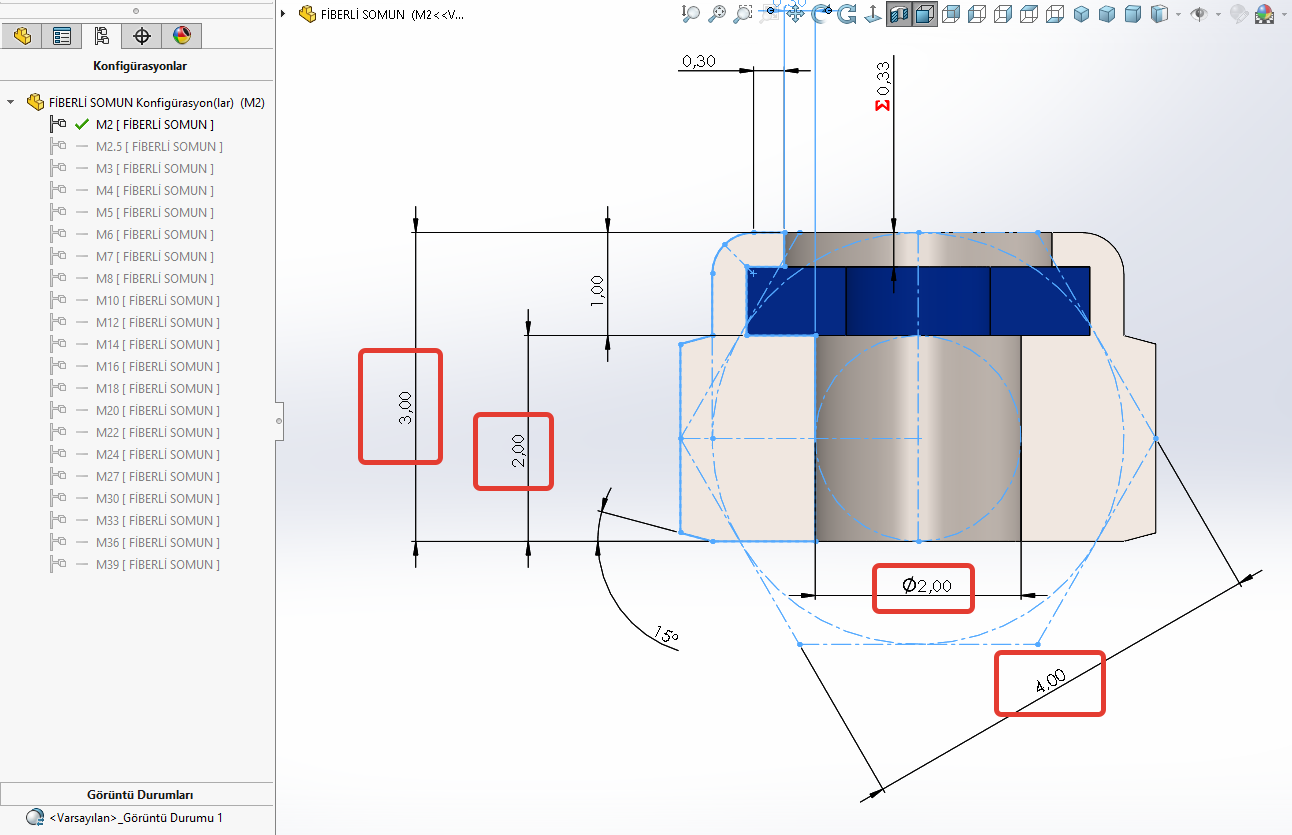
Task: Click the Zoom to Area icon
Action: click(x=717, y=14)
